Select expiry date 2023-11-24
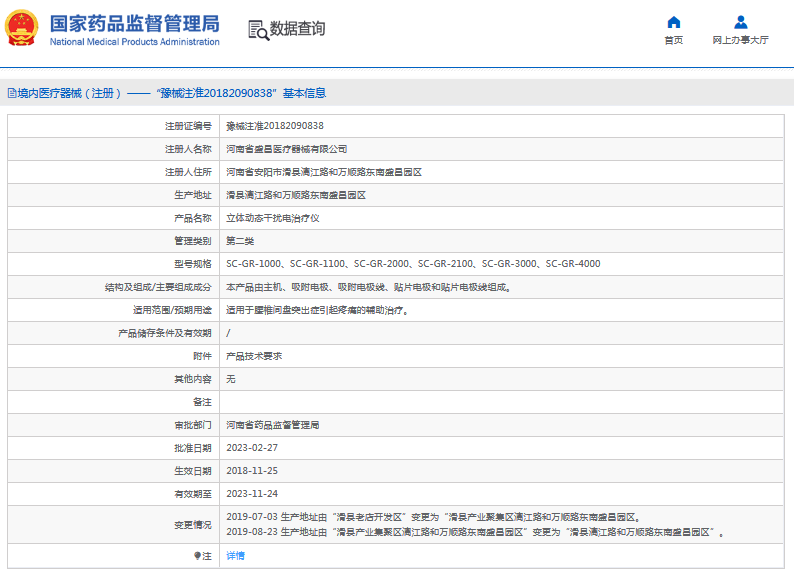Image resolution: width=794 pixels, height=573 pixels. 252,494
